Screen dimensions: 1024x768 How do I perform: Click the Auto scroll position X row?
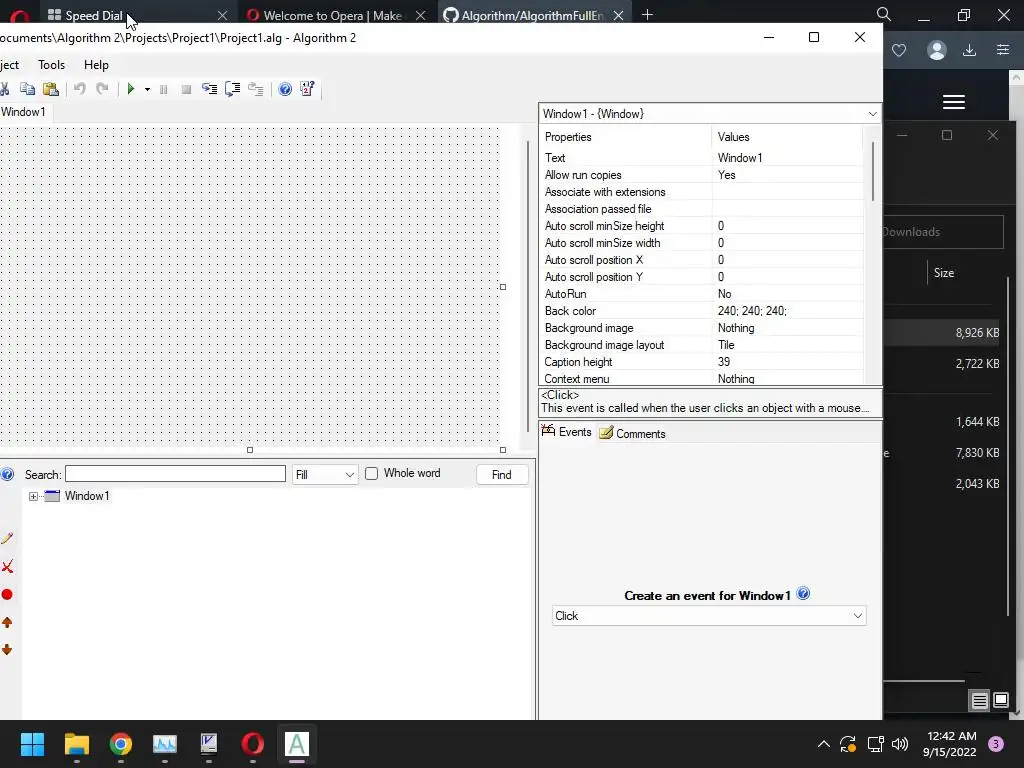(x=703, y=260)
